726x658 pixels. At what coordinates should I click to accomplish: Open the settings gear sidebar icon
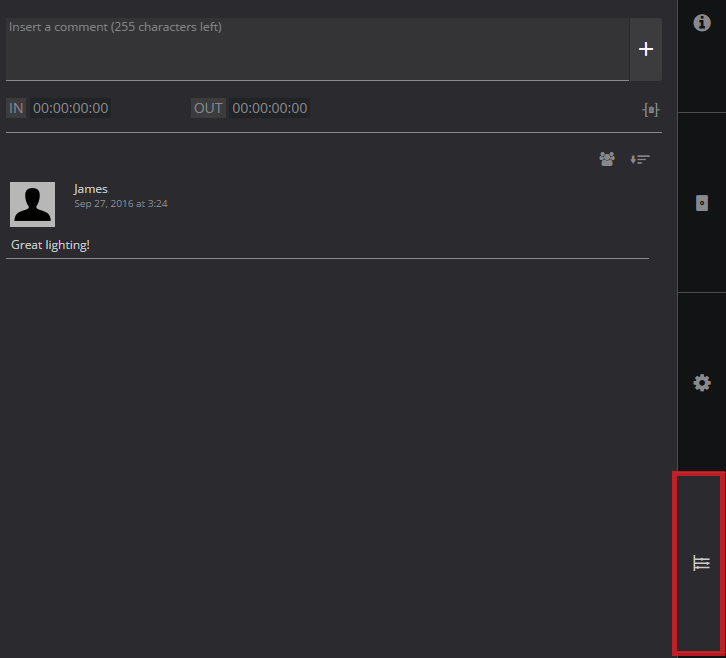tap(701, 382)
